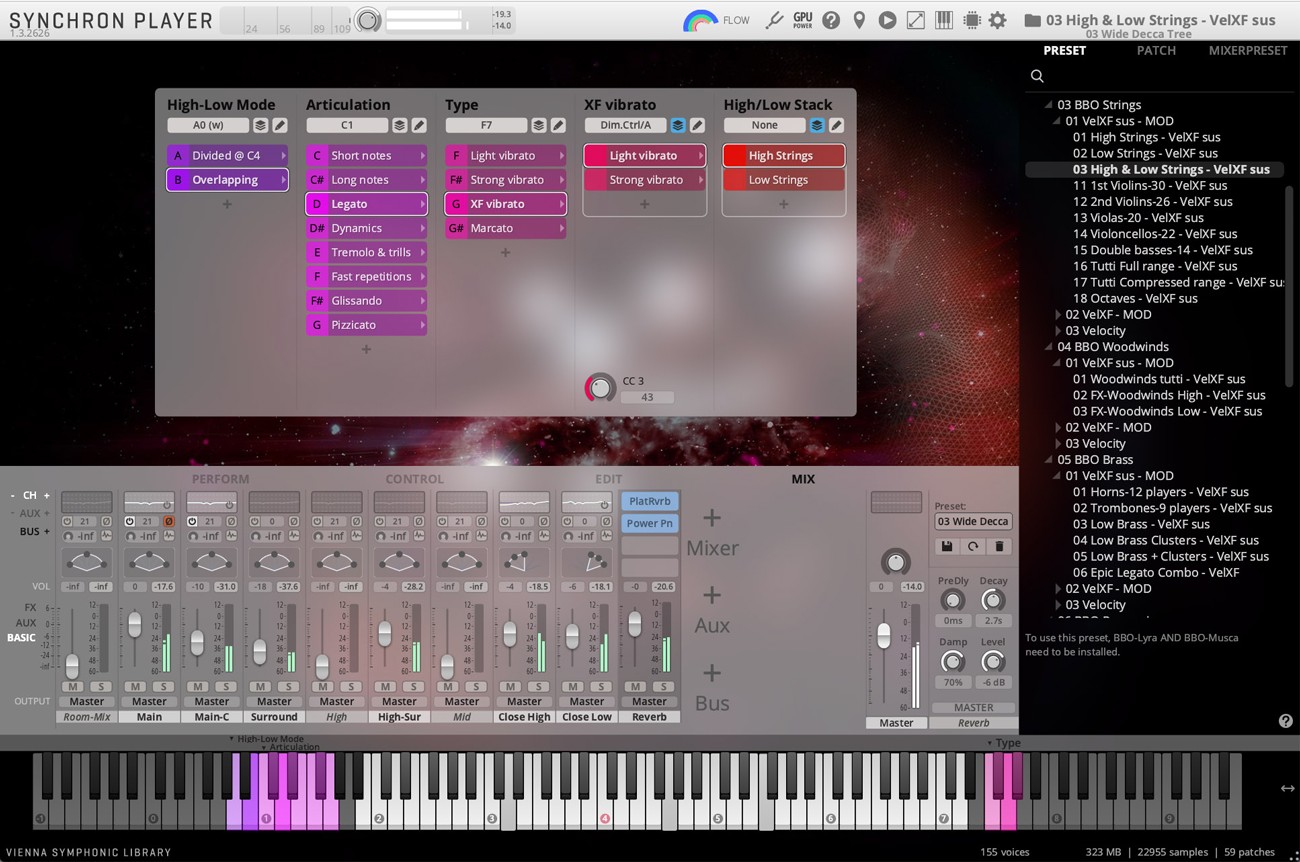Toggle the piano keyboard display icon
This screenshot has height=862, width=1300.
click(943, 19)
